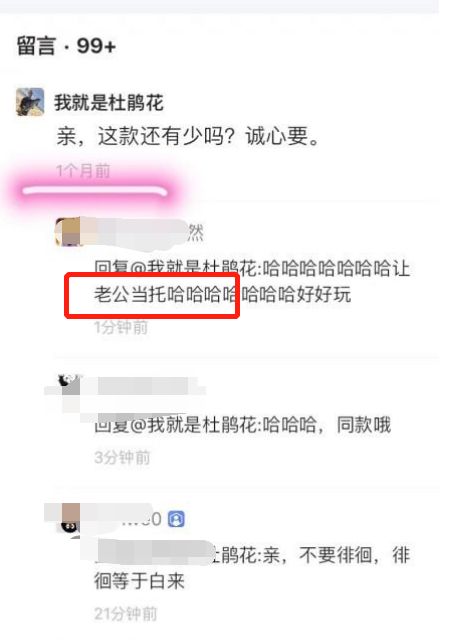This screenshot has width=450, height=640.
Task: Click the highlighted pink underline bar
Action: point(95,191)
